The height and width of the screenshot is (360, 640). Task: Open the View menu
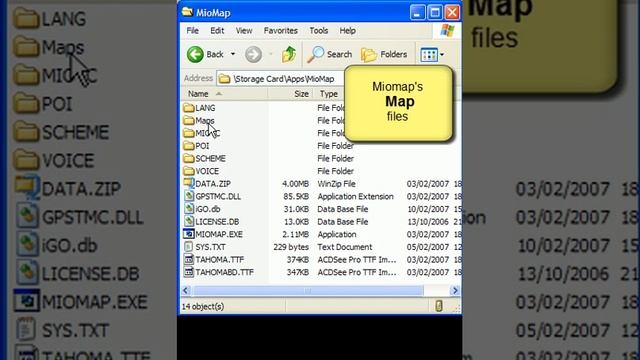244,31
